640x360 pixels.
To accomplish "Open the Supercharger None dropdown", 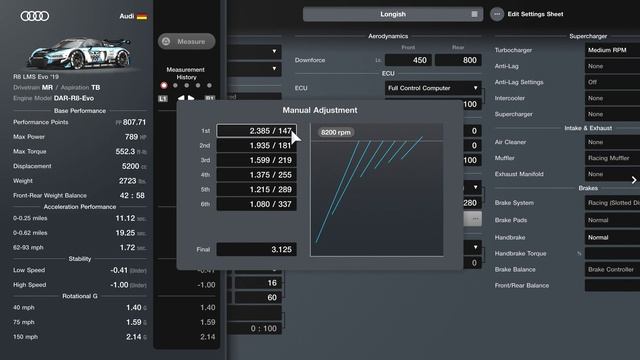I will 612,114.
